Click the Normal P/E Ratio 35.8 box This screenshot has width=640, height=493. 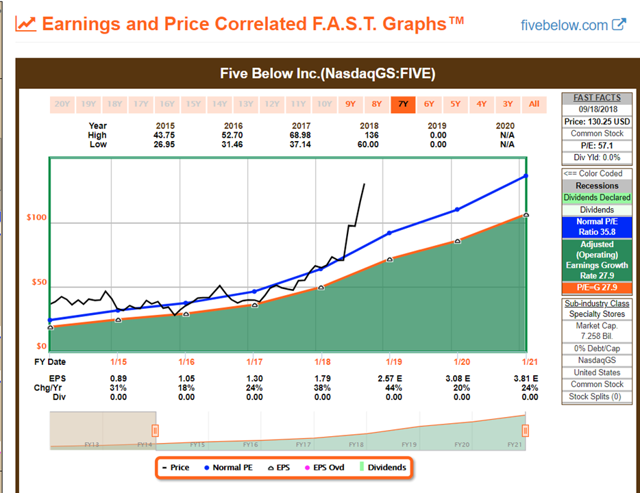tap(597, 227)
